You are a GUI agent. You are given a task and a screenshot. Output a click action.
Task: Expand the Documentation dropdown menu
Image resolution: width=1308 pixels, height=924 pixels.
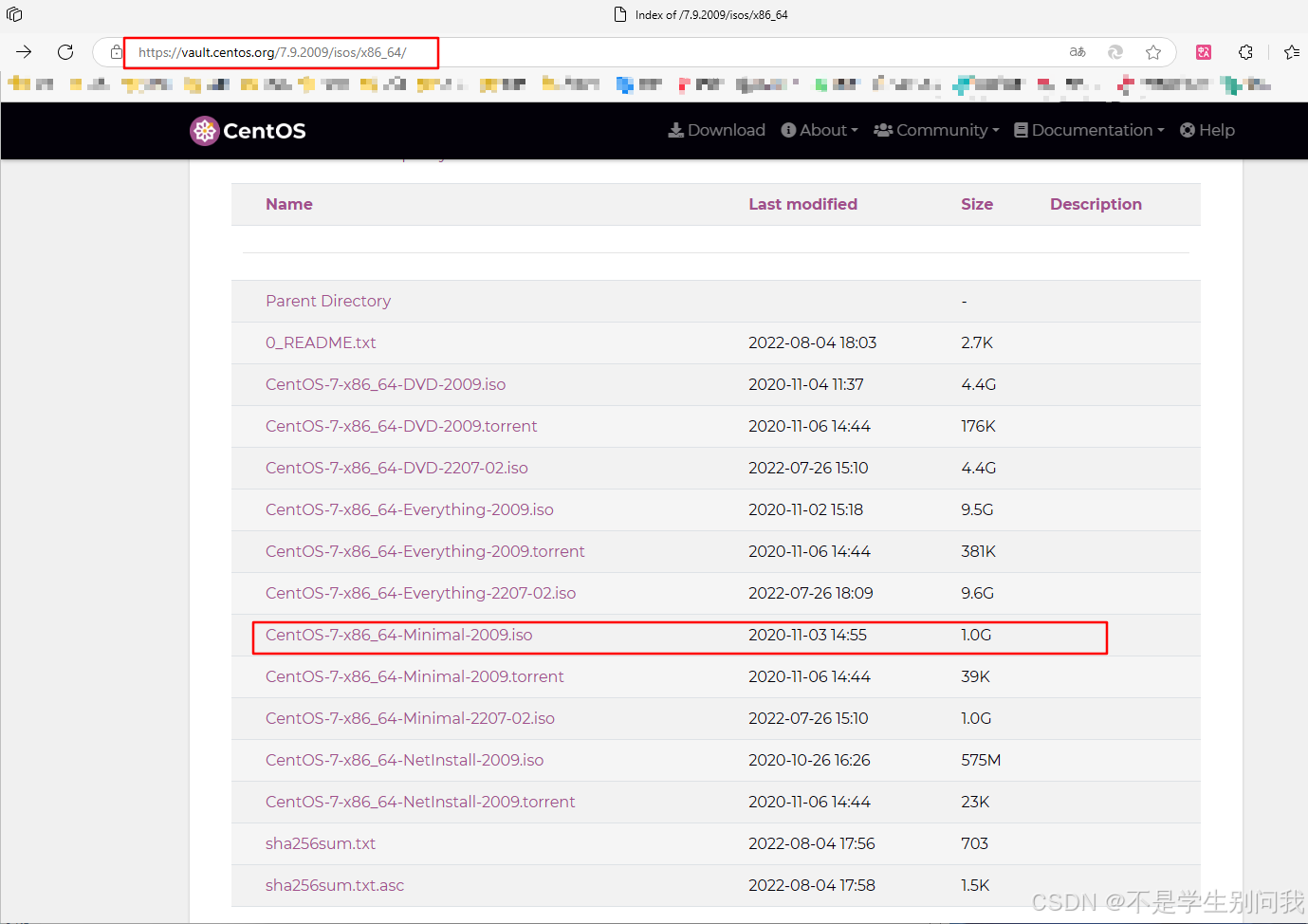tap(1089, 130)
